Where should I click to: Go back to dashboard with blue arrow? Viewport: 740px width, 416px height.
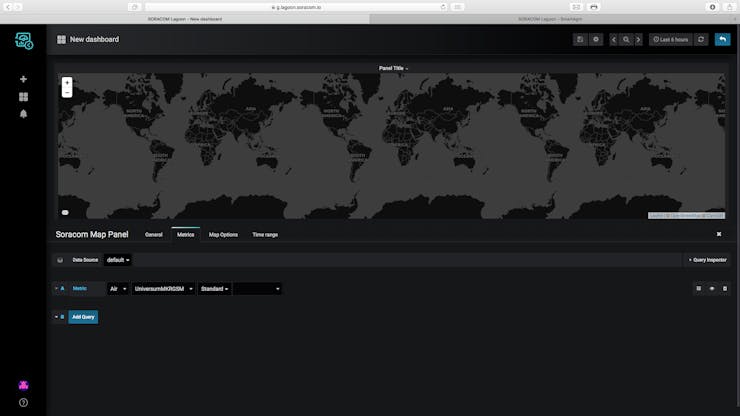tap(723, 40)
